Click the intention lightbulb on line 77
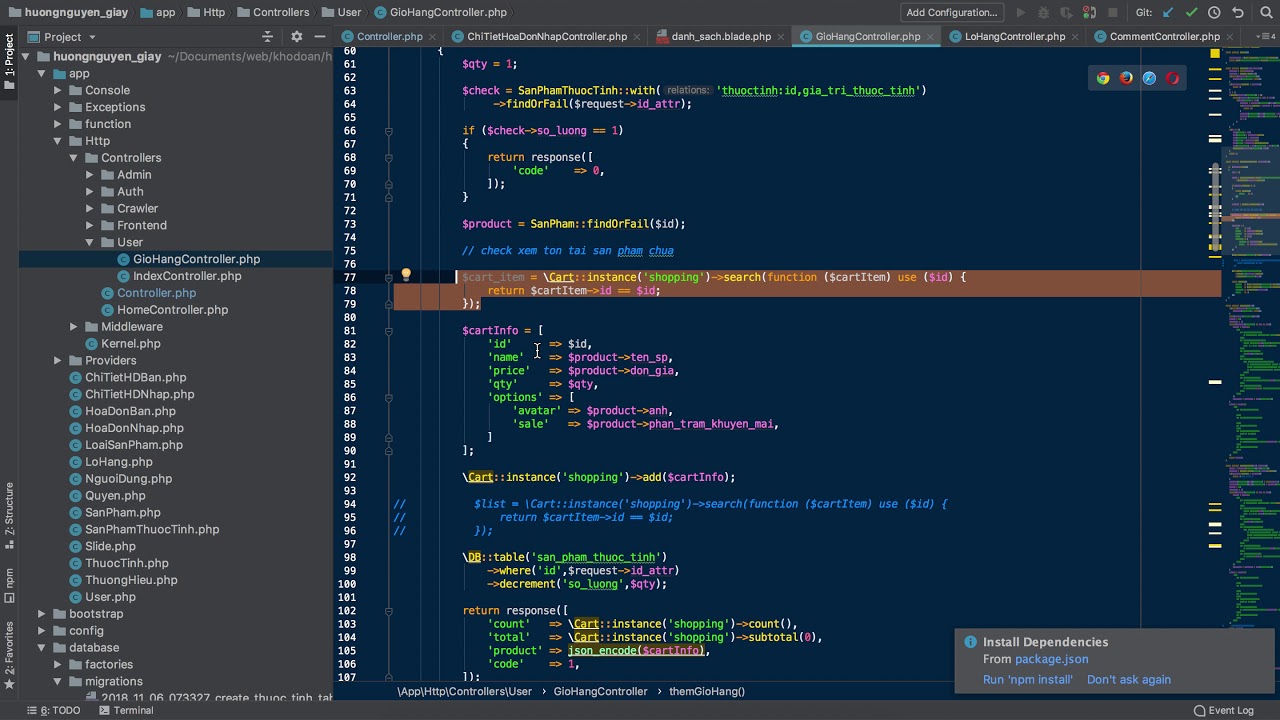 tap(406, 276)
